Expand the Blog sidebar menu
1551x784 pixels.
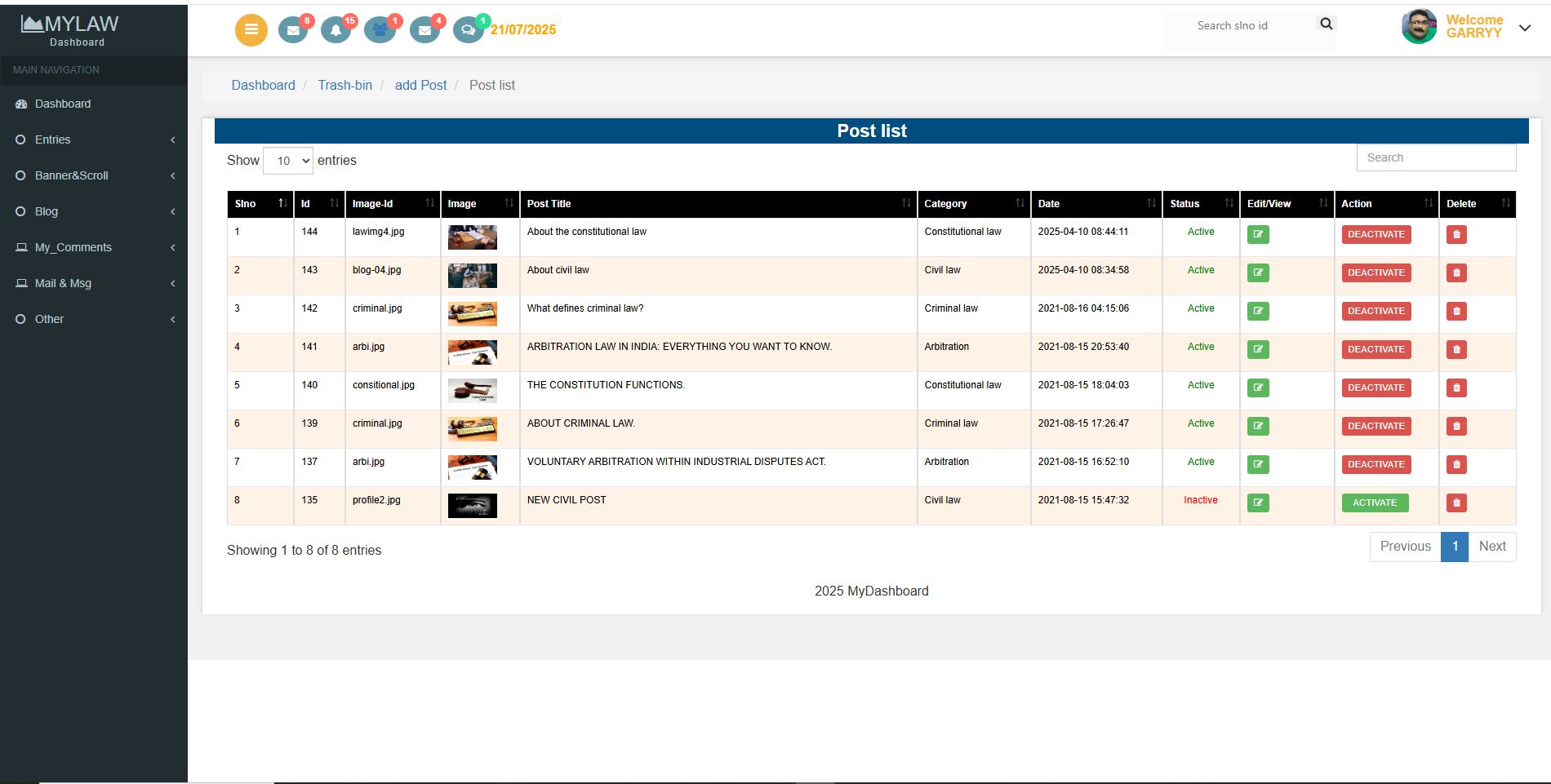(94, 211)
